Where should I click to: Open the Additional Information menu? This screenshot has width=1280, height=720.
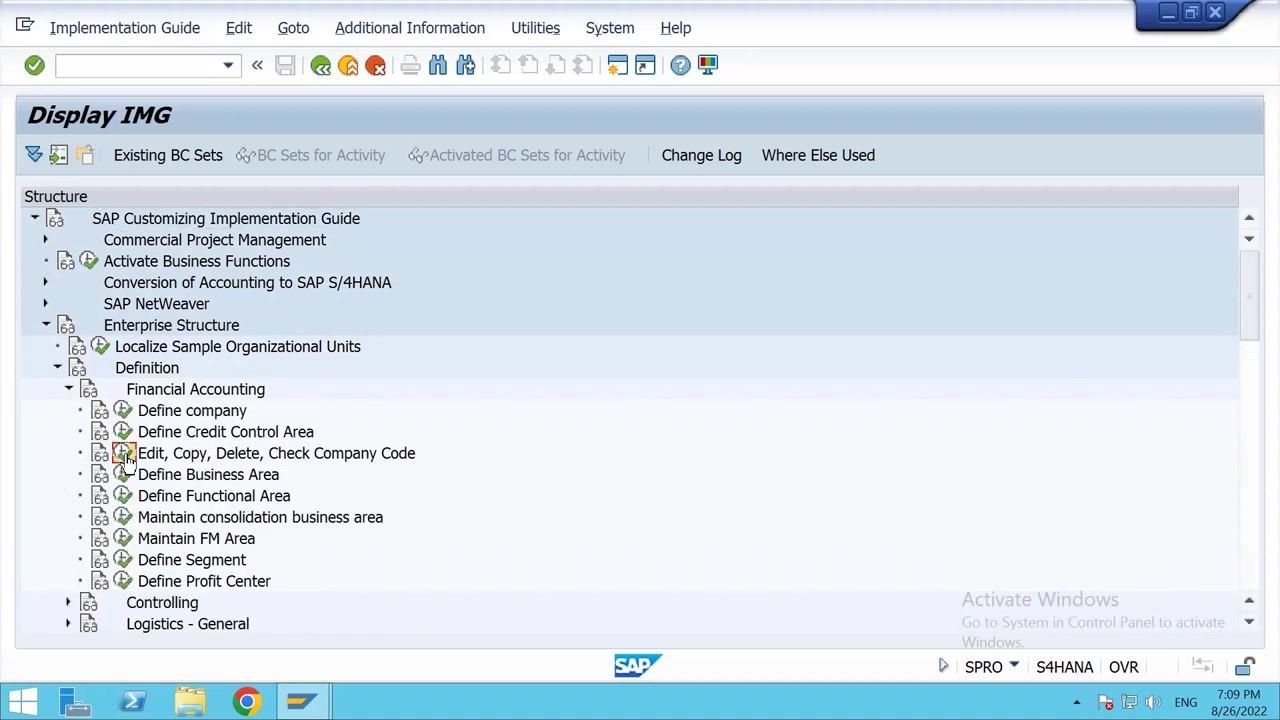coord(410,28)
